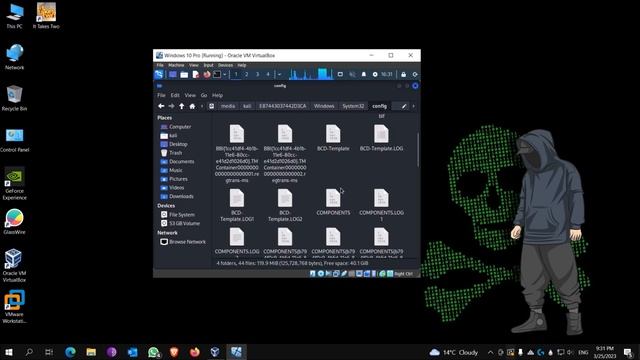Open Recycle Bin desktop icon

pos(14,98)
